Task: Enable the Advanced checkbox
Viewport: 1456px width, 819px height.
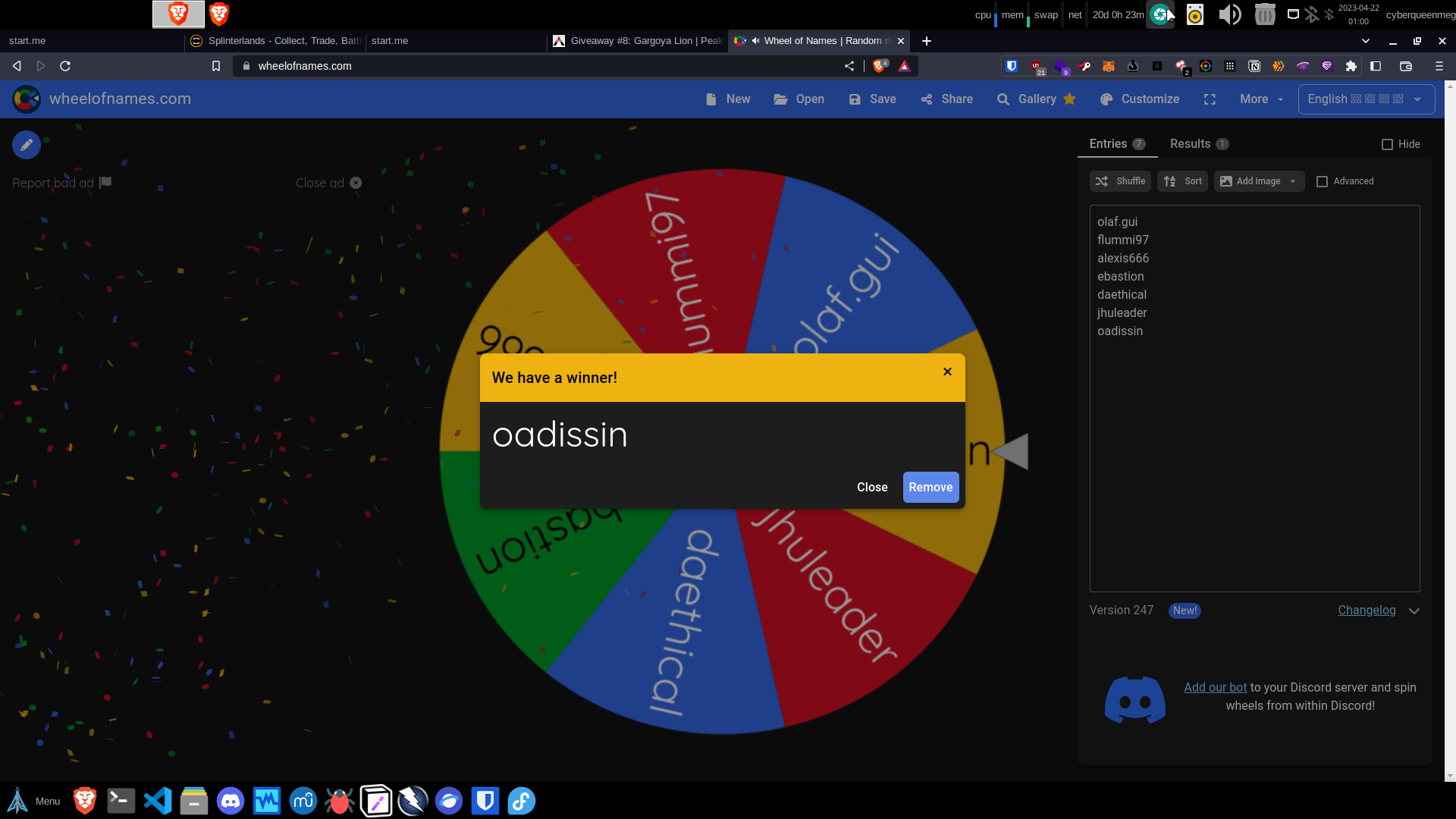Action: point(1322,181)
